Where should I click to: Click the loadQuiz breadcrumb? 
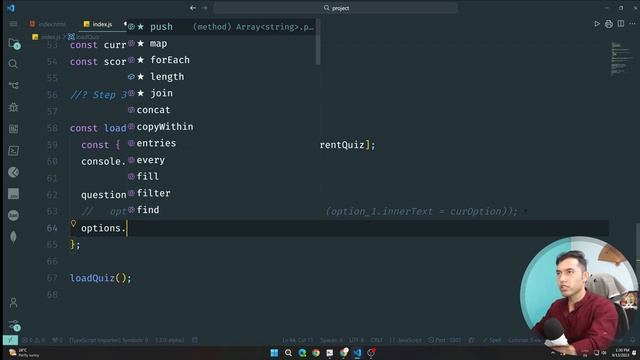(84, 37)
